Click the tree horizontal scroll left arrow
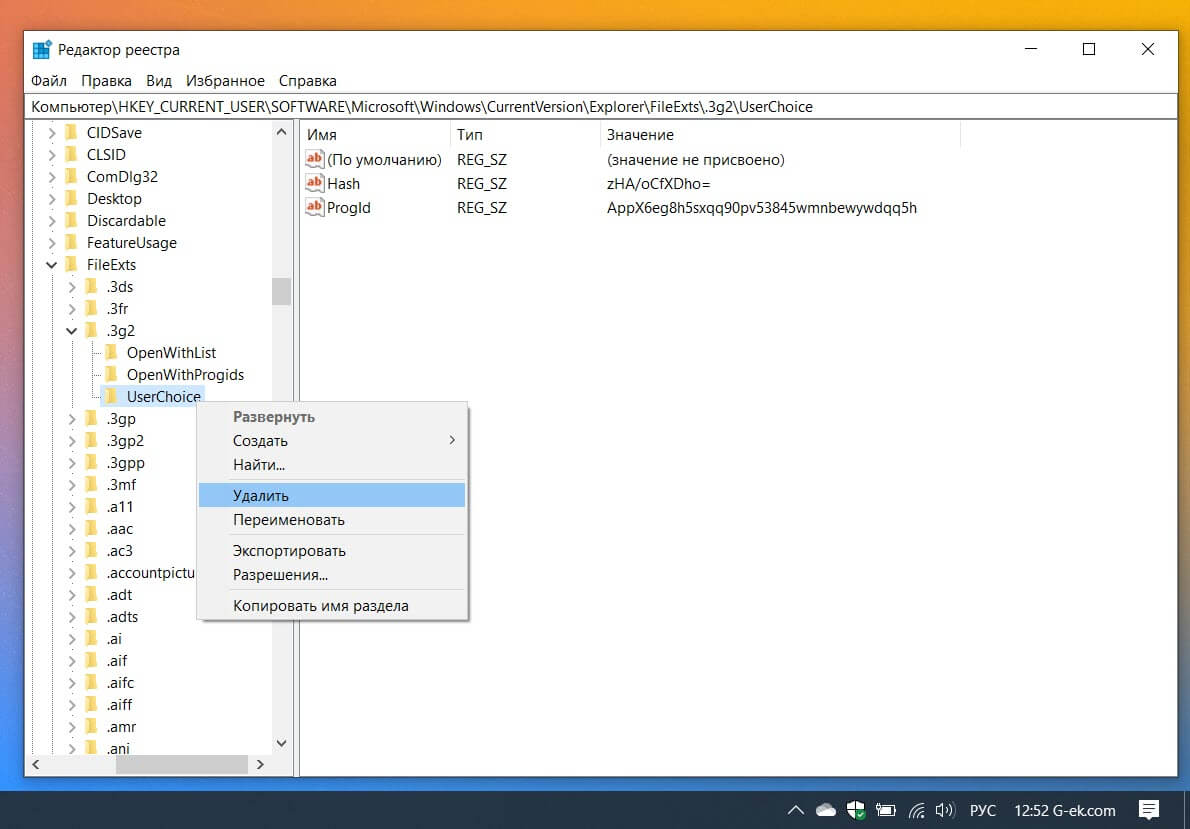Image resolution: width=1190 pixels, height=829 pixels. coord(36,764)
